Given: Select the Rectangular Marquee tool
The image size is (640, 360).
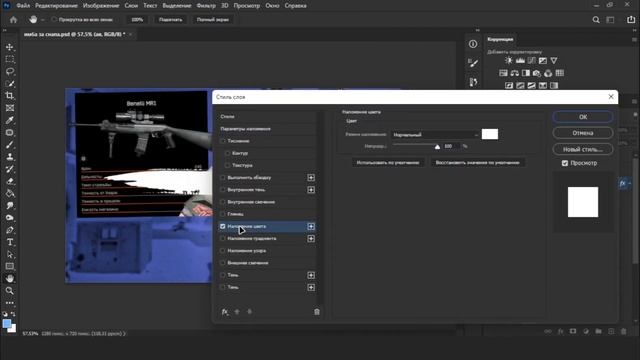Looking at the screenshot, I should (10, 60).
